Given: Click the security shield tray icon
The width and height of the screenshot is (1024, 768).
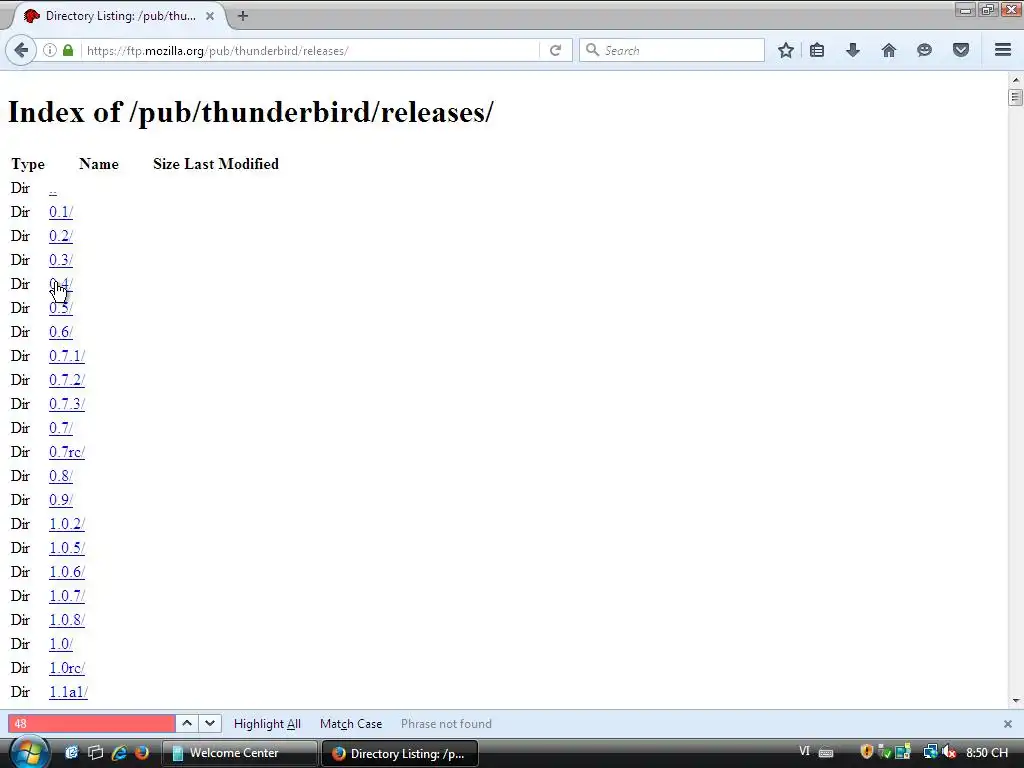Looking at the screenshot, I should point(867,752).
